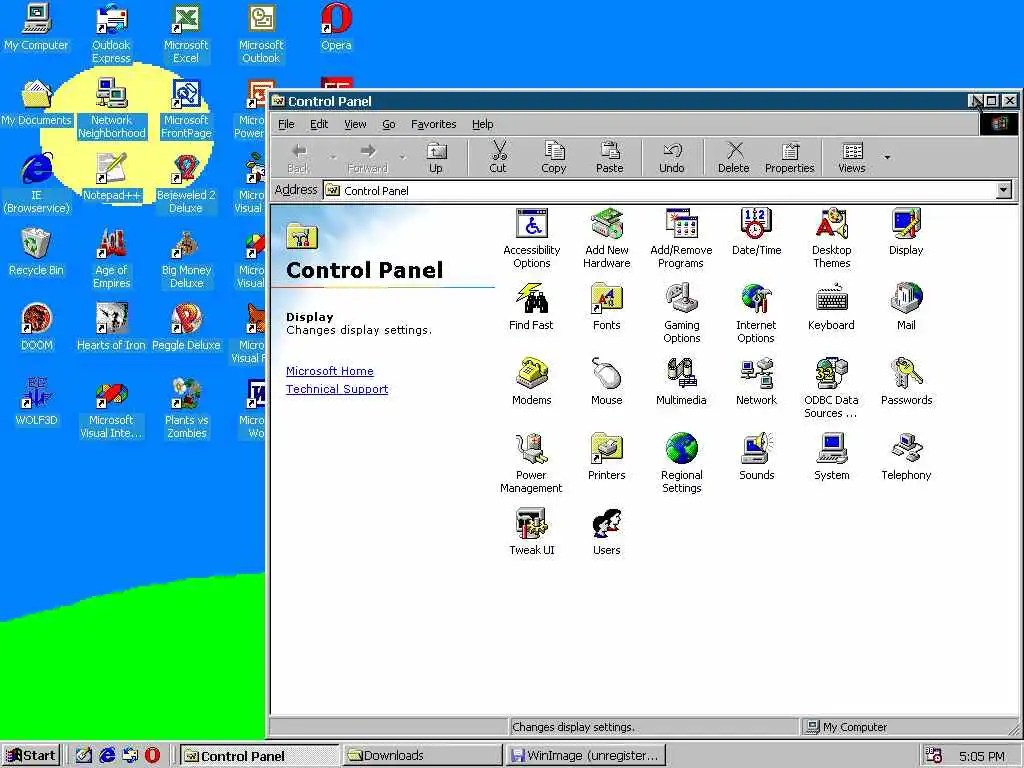Image resolution: width=1024 pixels, height=768 pixels.
Task: Open the Network applet
Action: 756,382
